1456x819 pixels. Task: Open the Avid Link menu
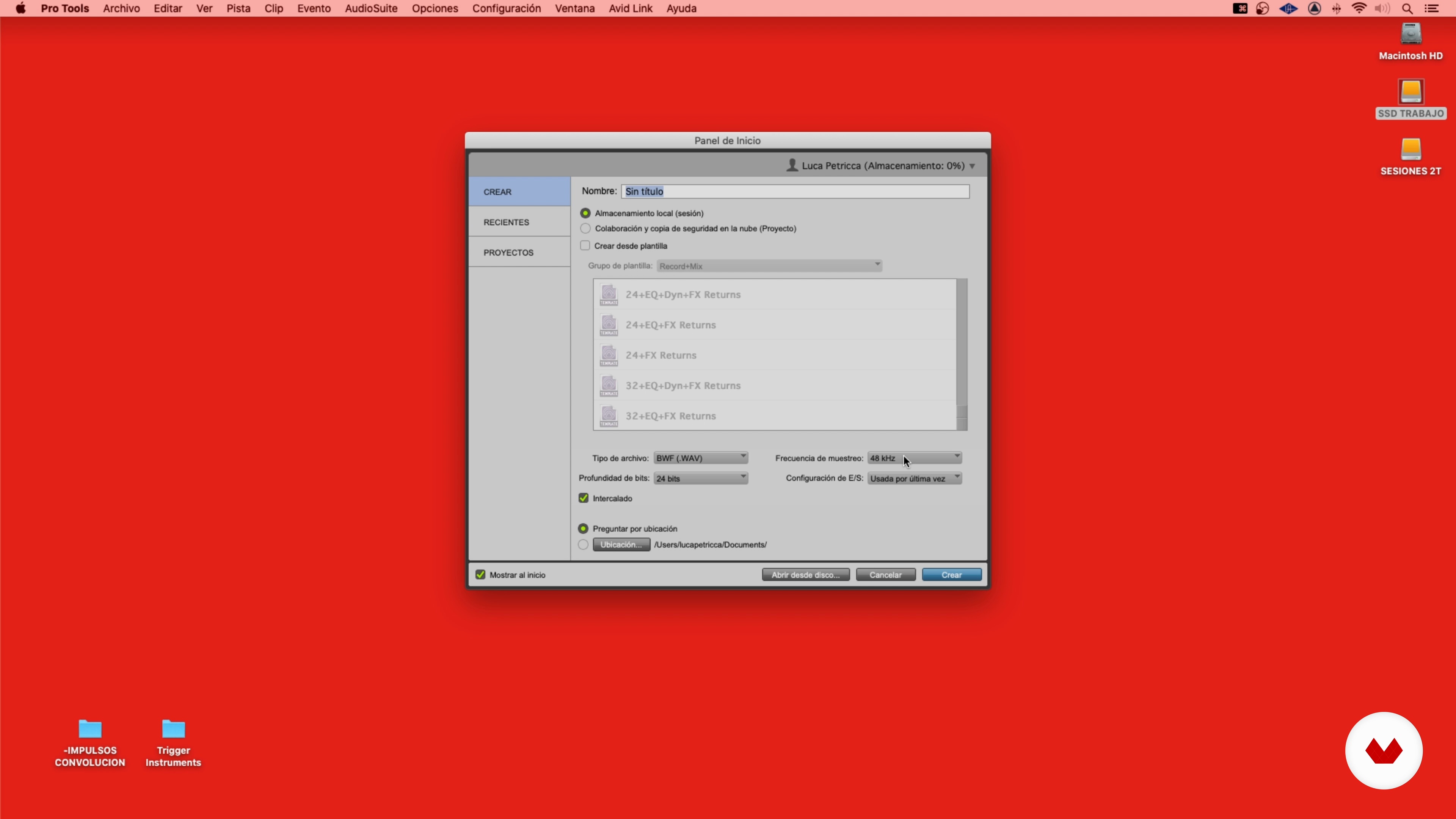coord(630,8)
